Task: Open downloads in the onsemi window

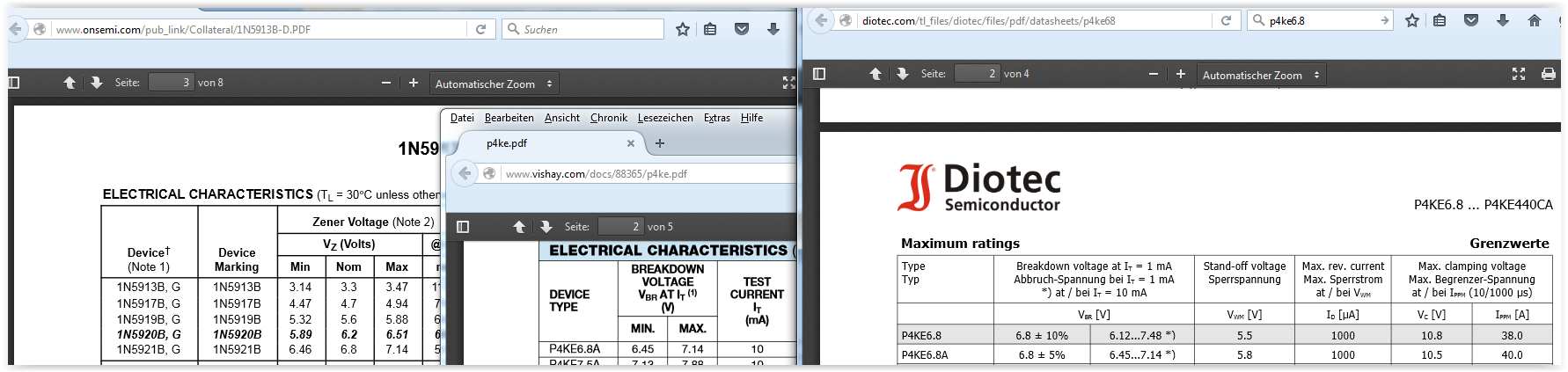Action: [773, 29]
